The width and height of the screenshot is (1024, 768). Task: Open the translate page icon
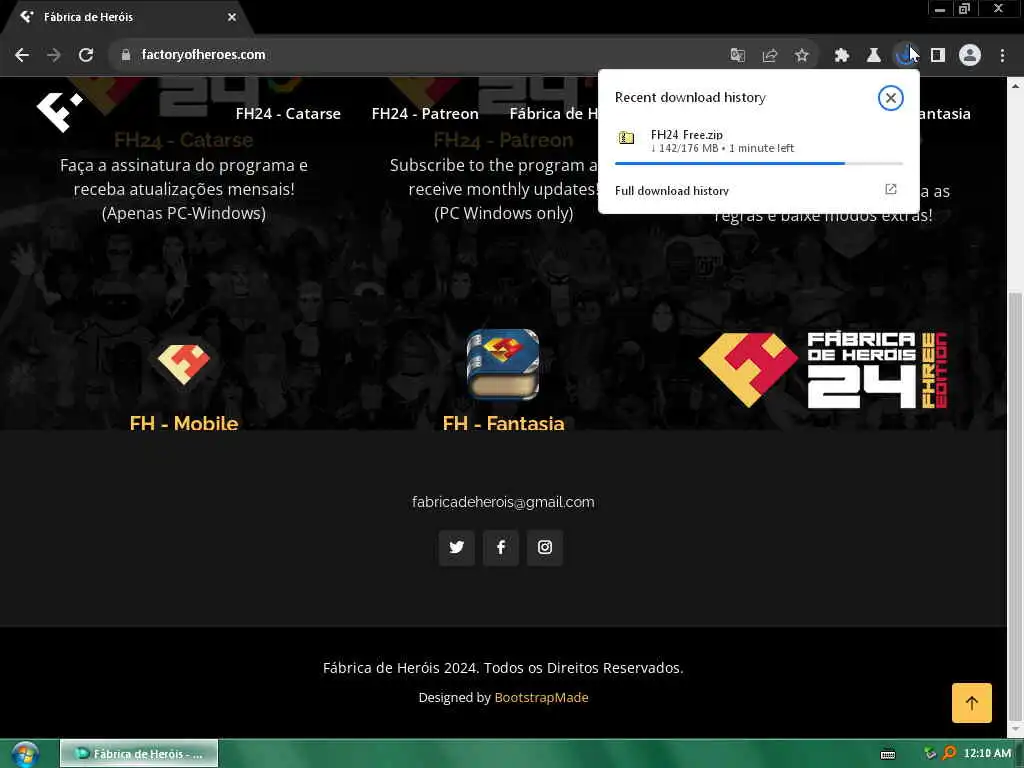click(x=738, y=56)
